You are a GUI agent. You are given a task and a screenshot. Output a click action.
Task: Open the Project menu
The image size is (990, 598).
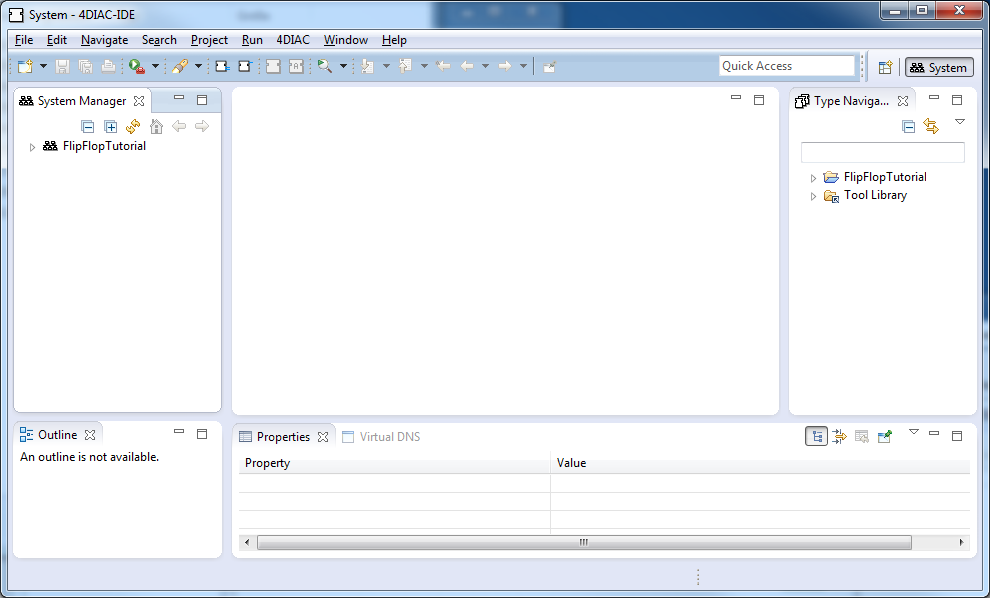209,40
